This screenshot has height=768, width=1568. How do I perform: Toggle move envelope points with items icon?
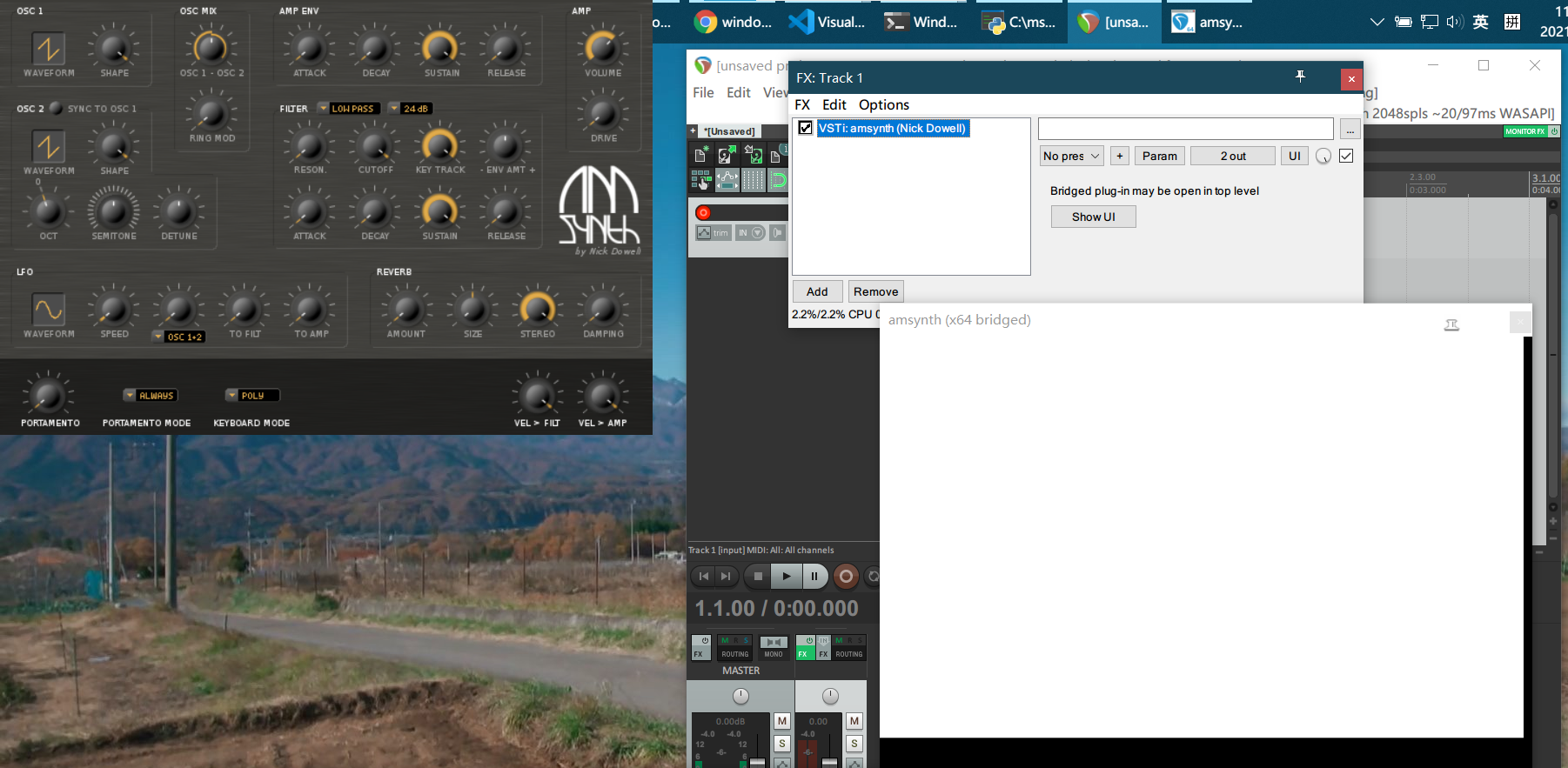click(x=727, y=180)
